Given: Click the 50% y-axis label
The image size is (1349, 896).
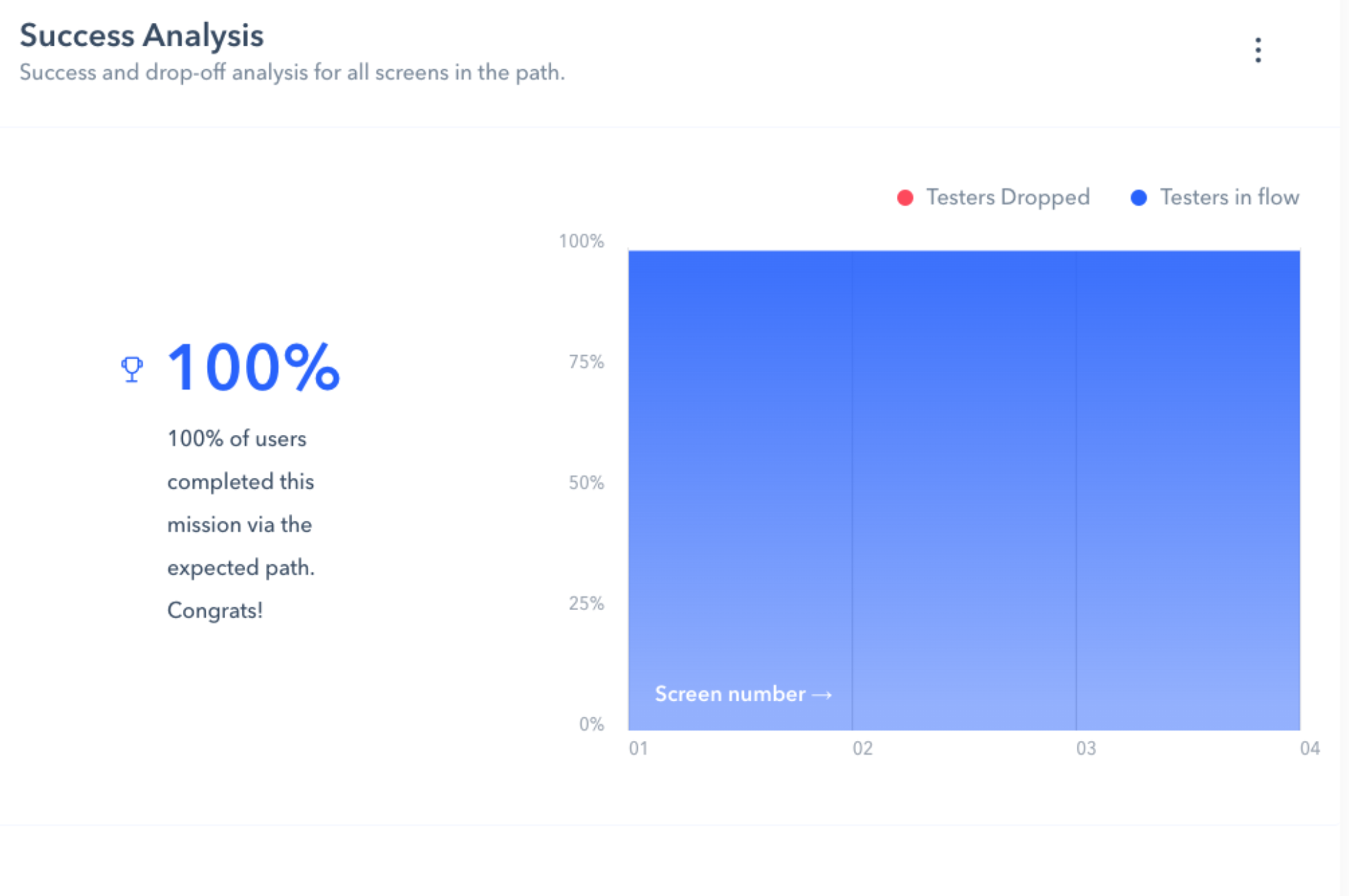Looking at the screenshot, I should [586, 483].
